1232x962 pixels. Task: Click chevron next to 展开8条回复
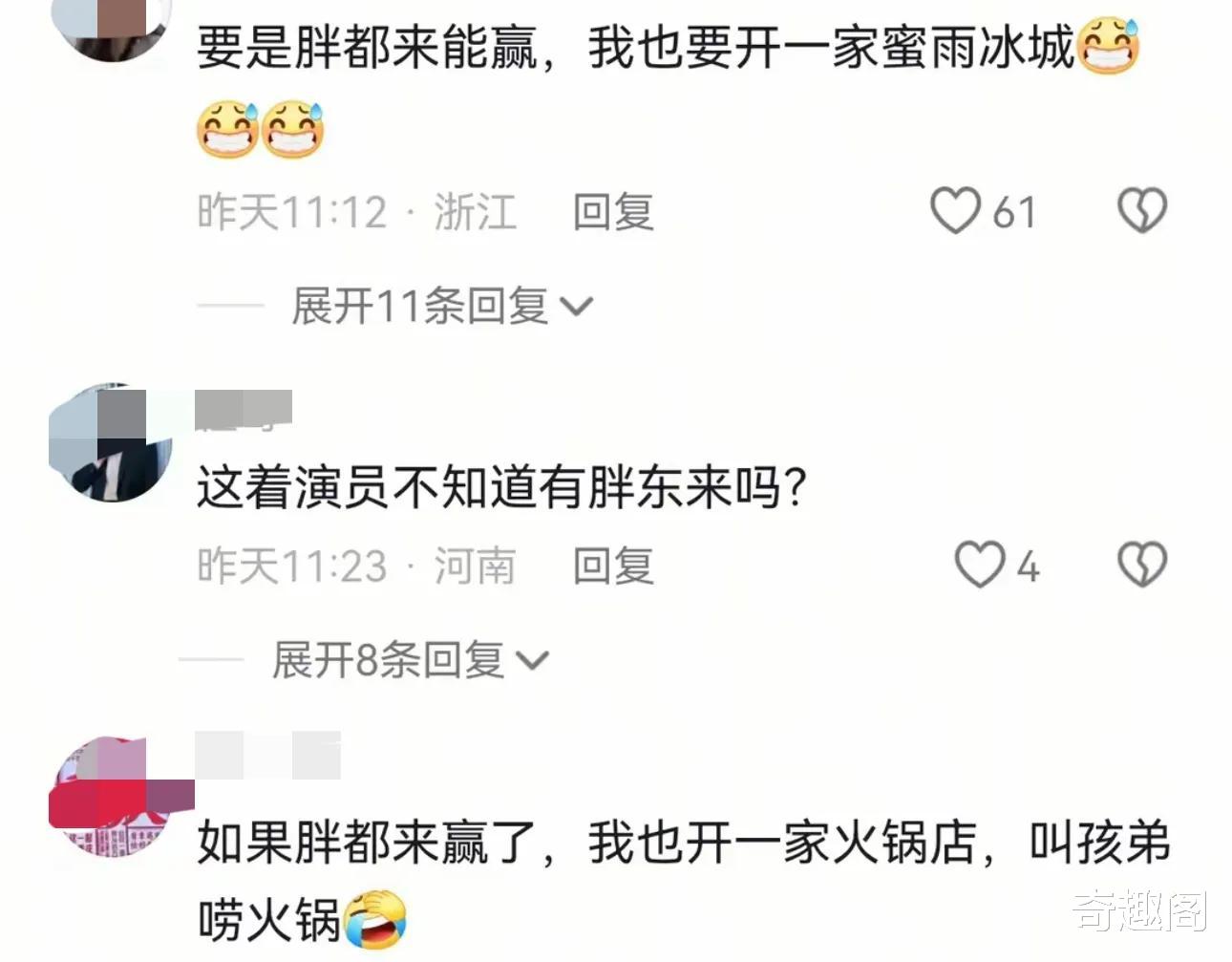pos(532,661)
